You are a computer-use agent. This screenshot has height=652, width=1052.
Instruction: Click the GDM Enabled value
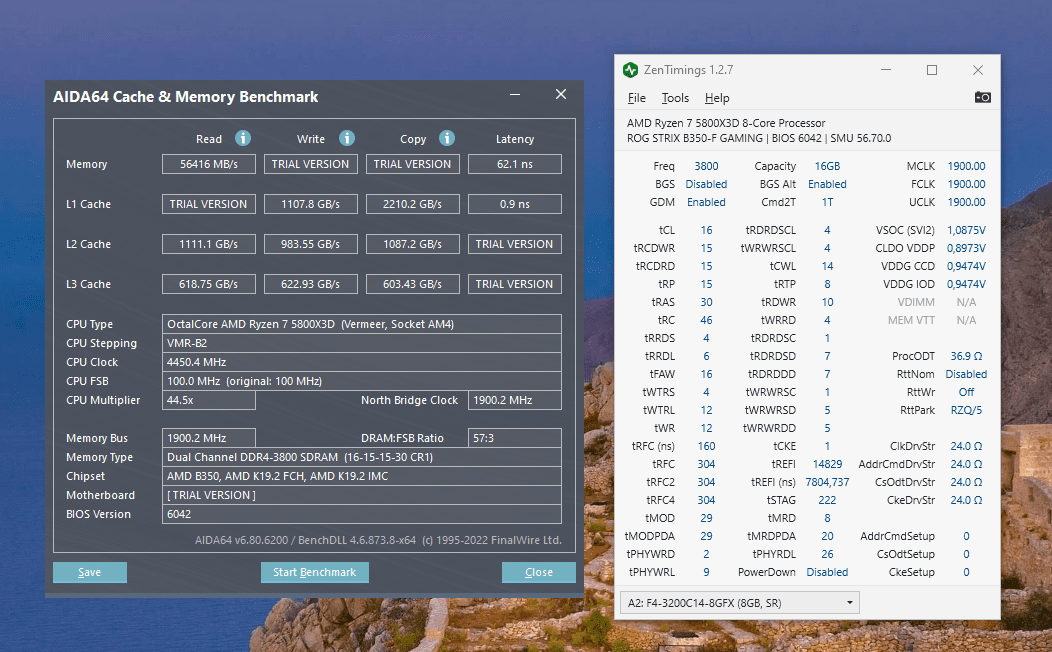point(706,203)
